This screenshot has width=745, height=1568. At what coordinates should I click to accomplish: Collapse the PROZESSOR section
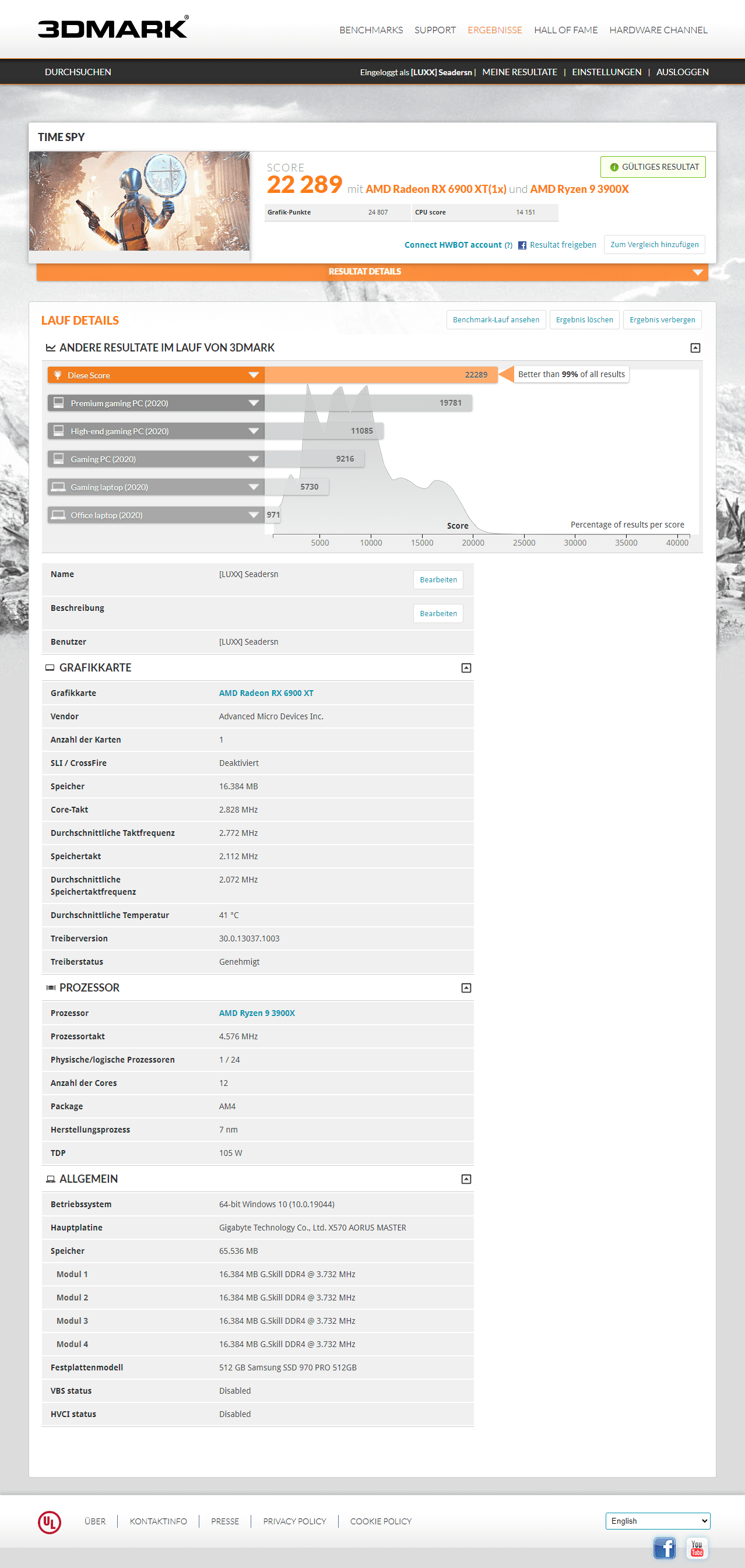pyautogui.click(x=466, y=988)
